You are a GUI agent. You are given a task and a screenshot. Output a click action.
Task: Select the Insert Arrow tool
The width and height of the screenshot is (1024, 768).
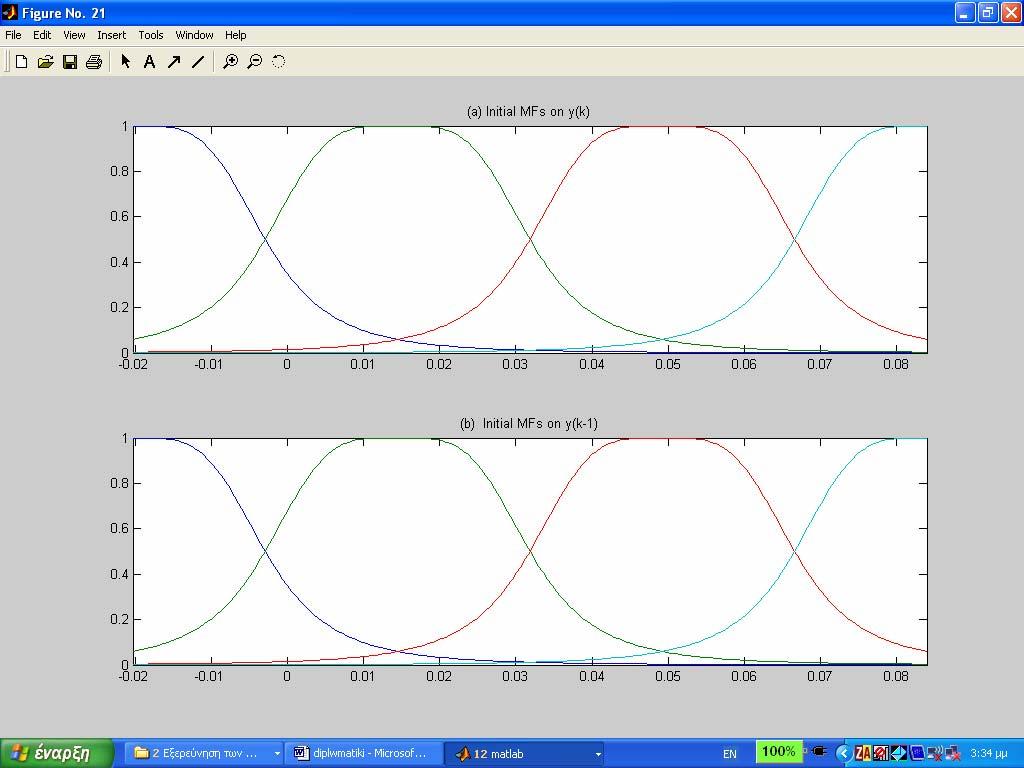coord(174,61)
